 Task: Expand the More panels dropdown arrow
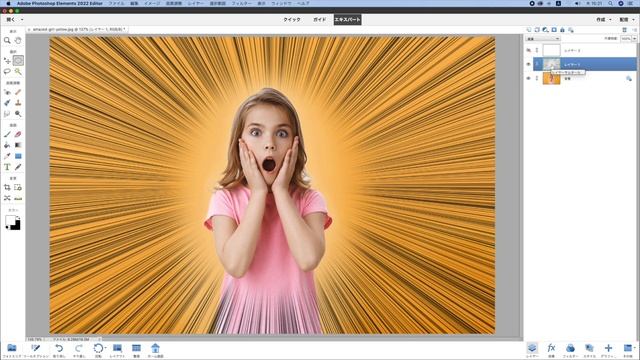635,348
